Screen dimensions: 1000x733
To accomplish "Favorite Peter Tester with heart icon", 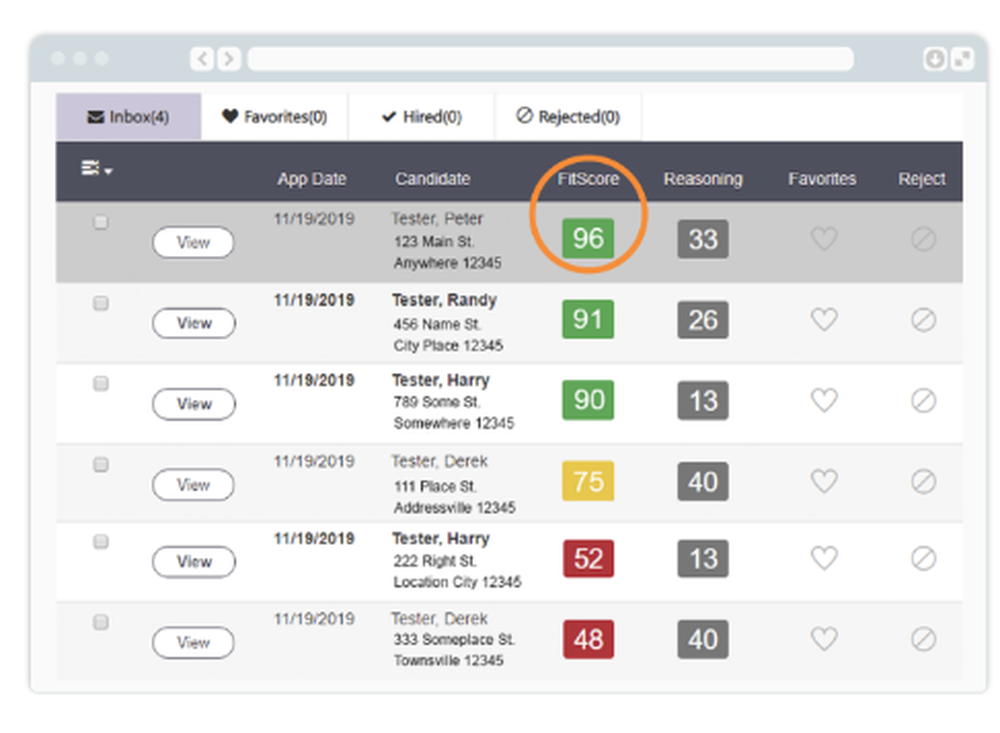I will coord(823,239).
